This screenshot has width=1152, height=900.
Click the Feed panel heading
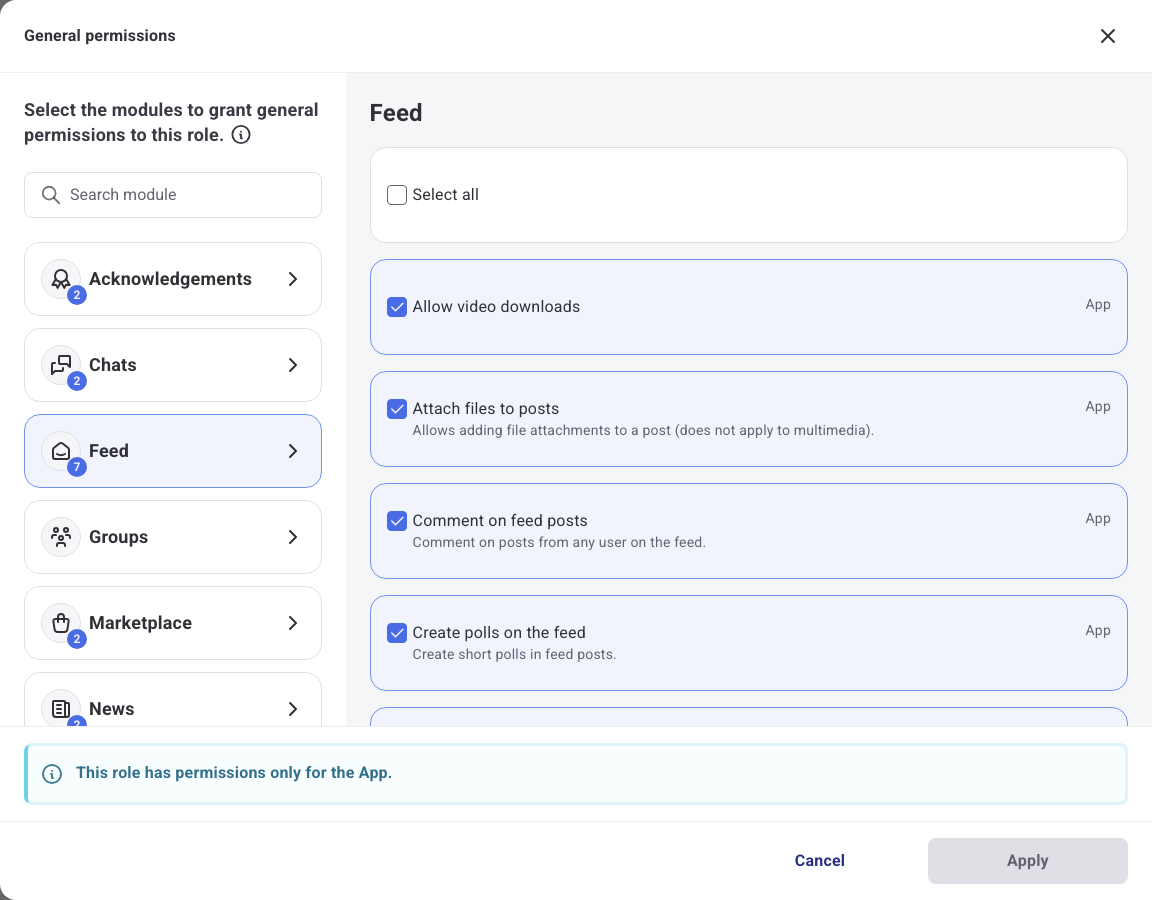point(396,113)
